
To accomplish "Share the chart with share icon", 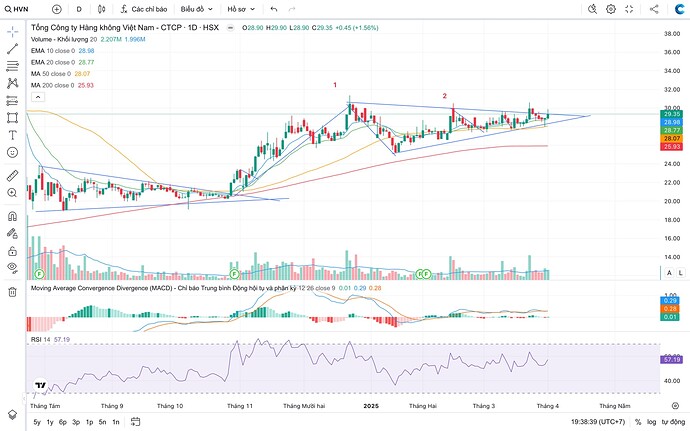I will click(x=654, y=9).
